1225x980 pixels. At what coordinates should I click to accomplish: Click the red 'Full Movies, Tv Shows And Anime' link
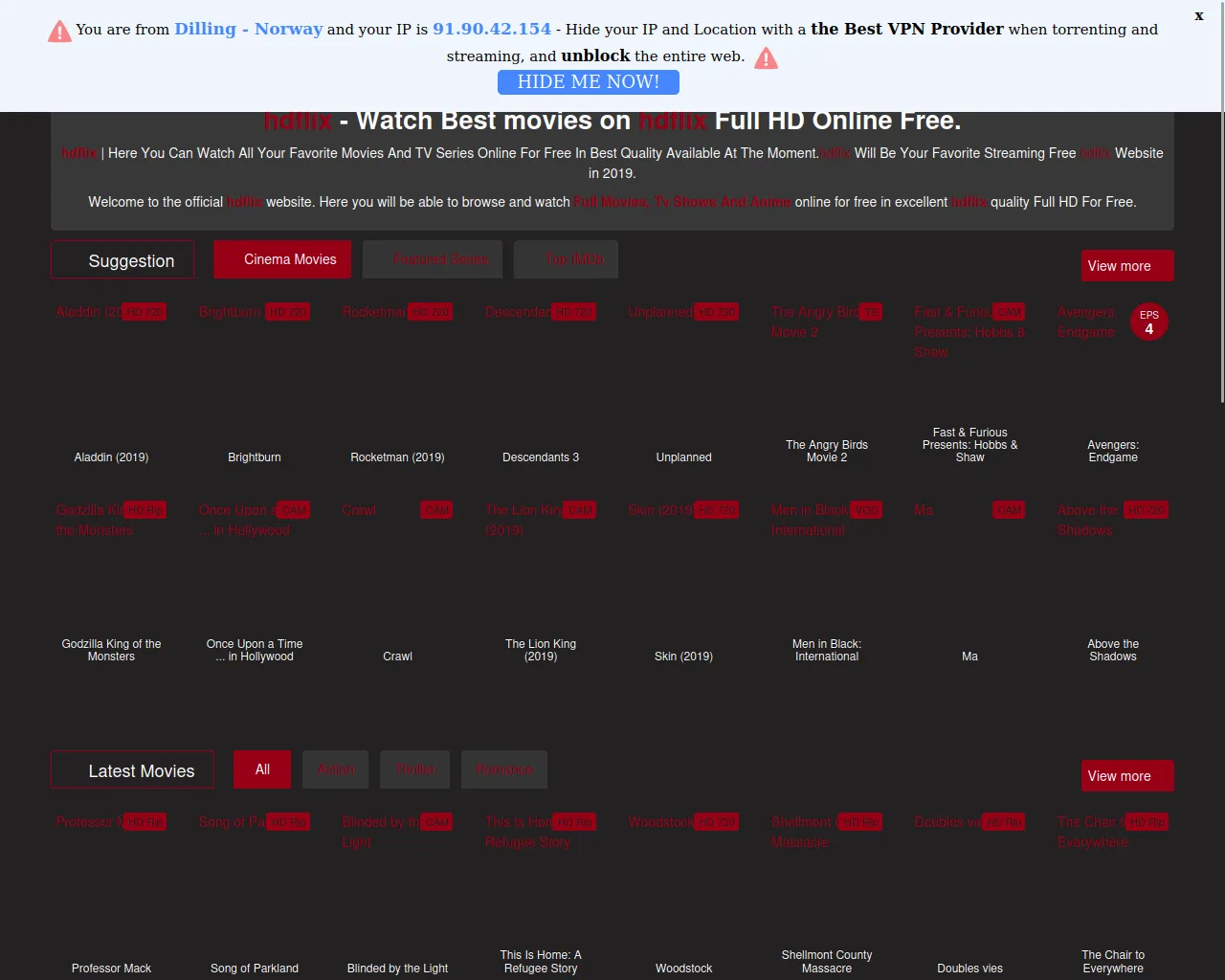point(682,202)
